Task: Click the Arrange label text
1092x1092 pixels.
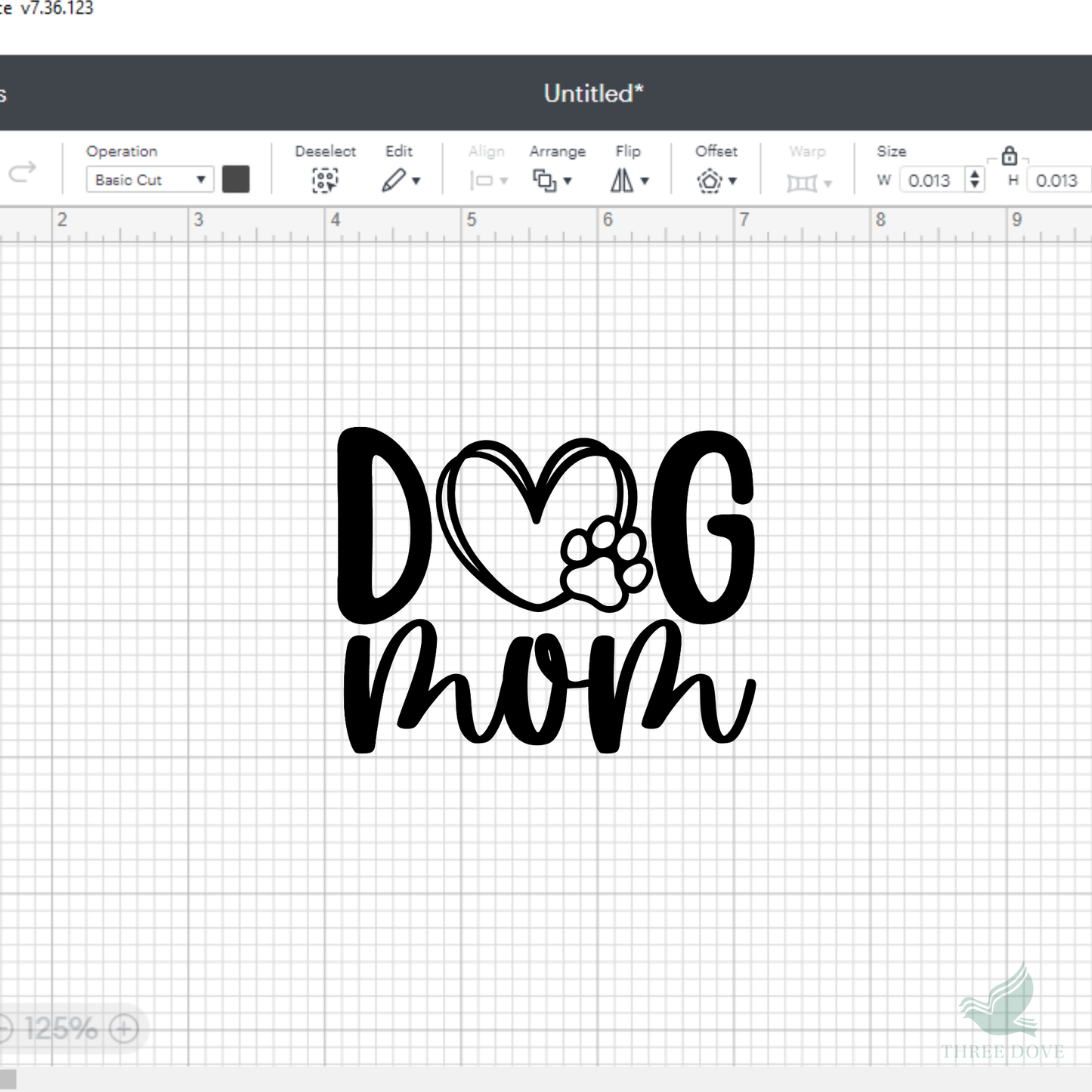Action: [558, 151]
